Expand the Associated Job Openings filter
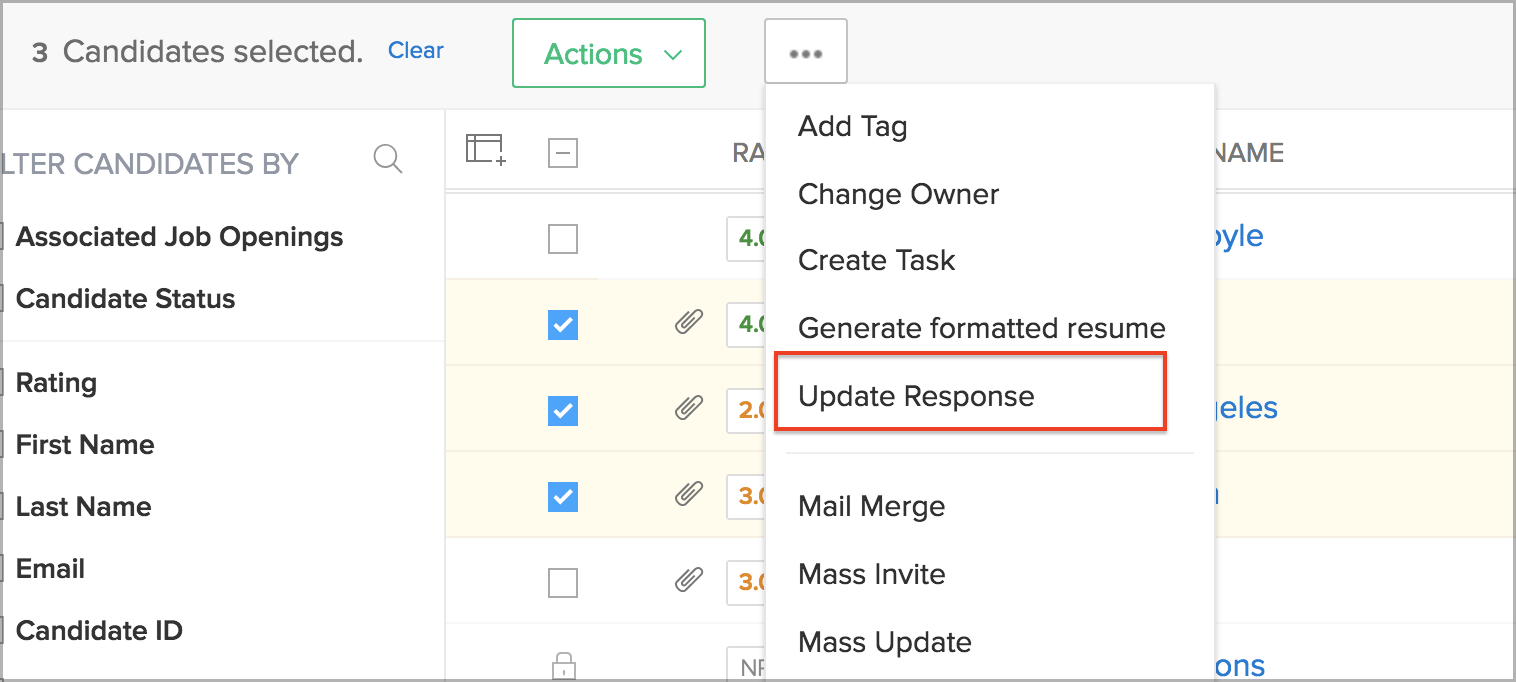This screenshot has width=1516, height=682. point(179,237)
